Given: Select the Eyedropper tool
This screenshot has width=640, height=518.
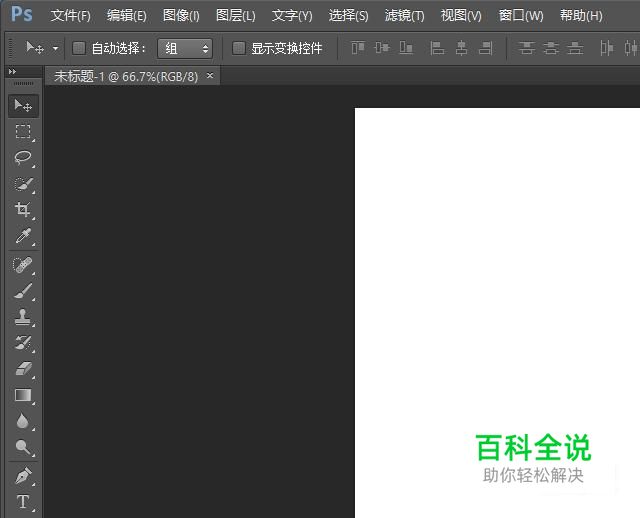Looking at the screenshot, I should point(23,237).
